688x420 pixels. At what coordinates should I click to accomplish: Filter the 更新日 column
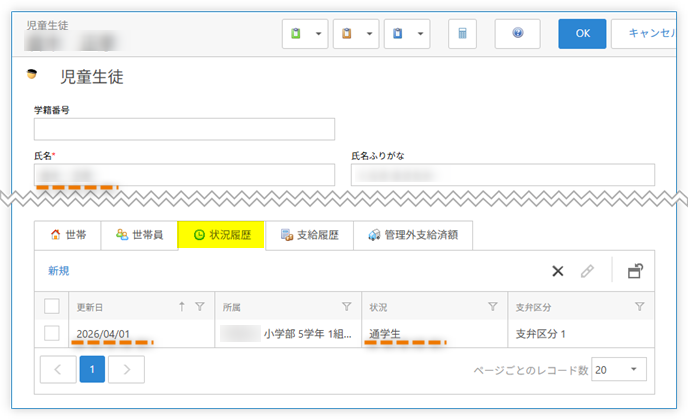click(x=200, y=306)
